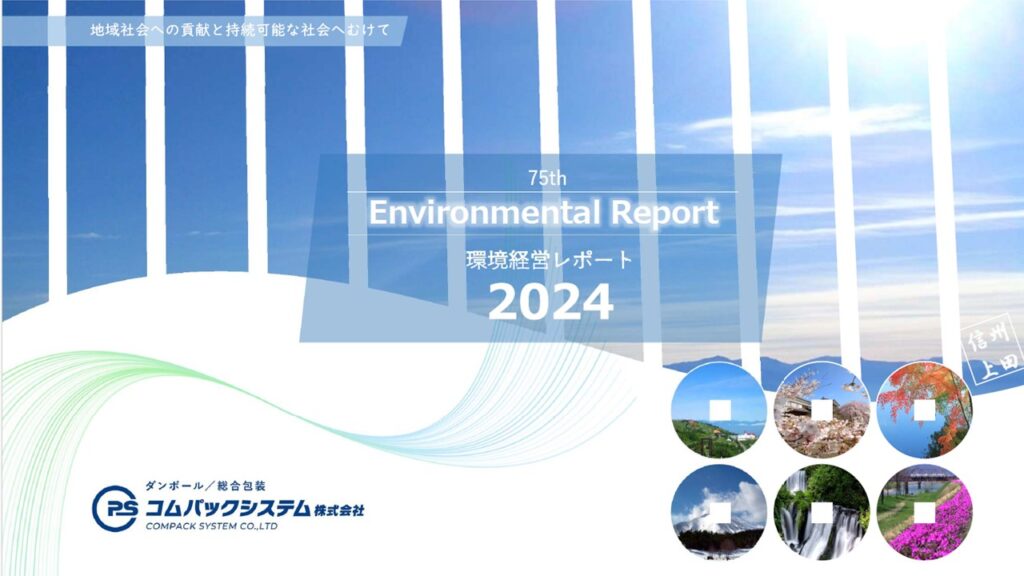The width and height of the screenshot is (1024, 576).
Task: Select the 75th edition label
Action: click(547, 179)
